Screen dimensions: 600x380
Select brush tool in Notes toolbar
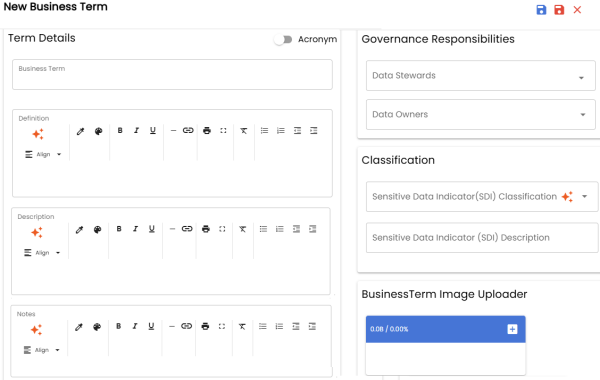[78, 327]
